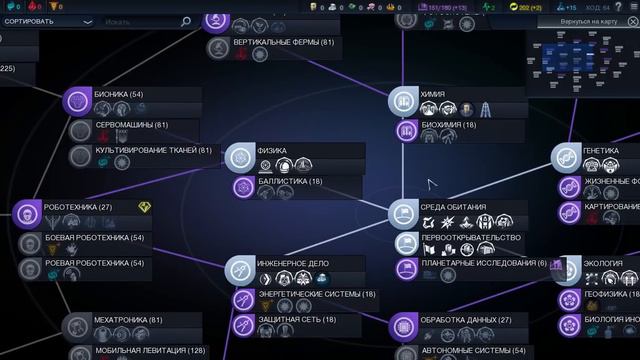Click yellow affinity diamond in Робототехника row
The height and width of the screenshot is (360, 640).
144,207
